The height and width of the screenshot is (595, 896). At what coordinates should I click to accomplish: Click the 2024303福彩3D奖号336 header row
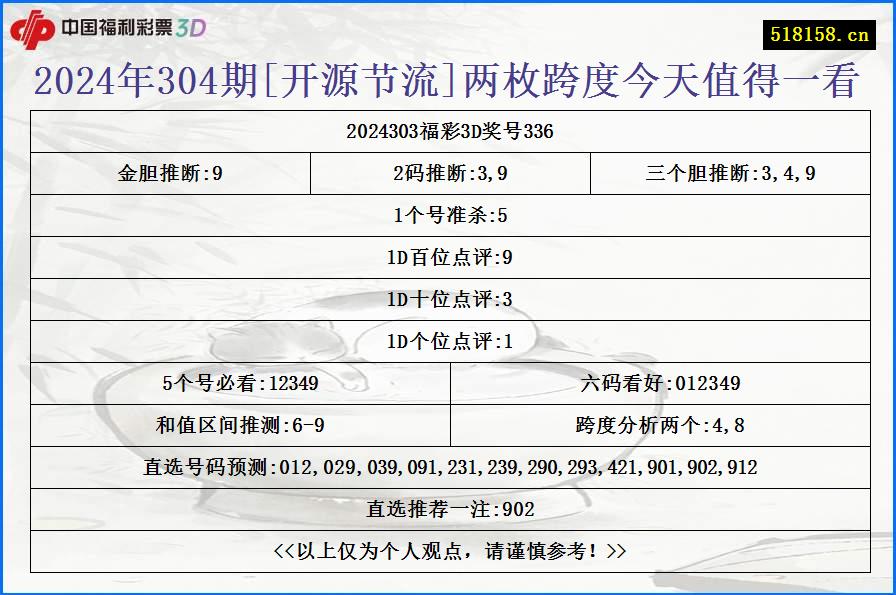(448, 130)
